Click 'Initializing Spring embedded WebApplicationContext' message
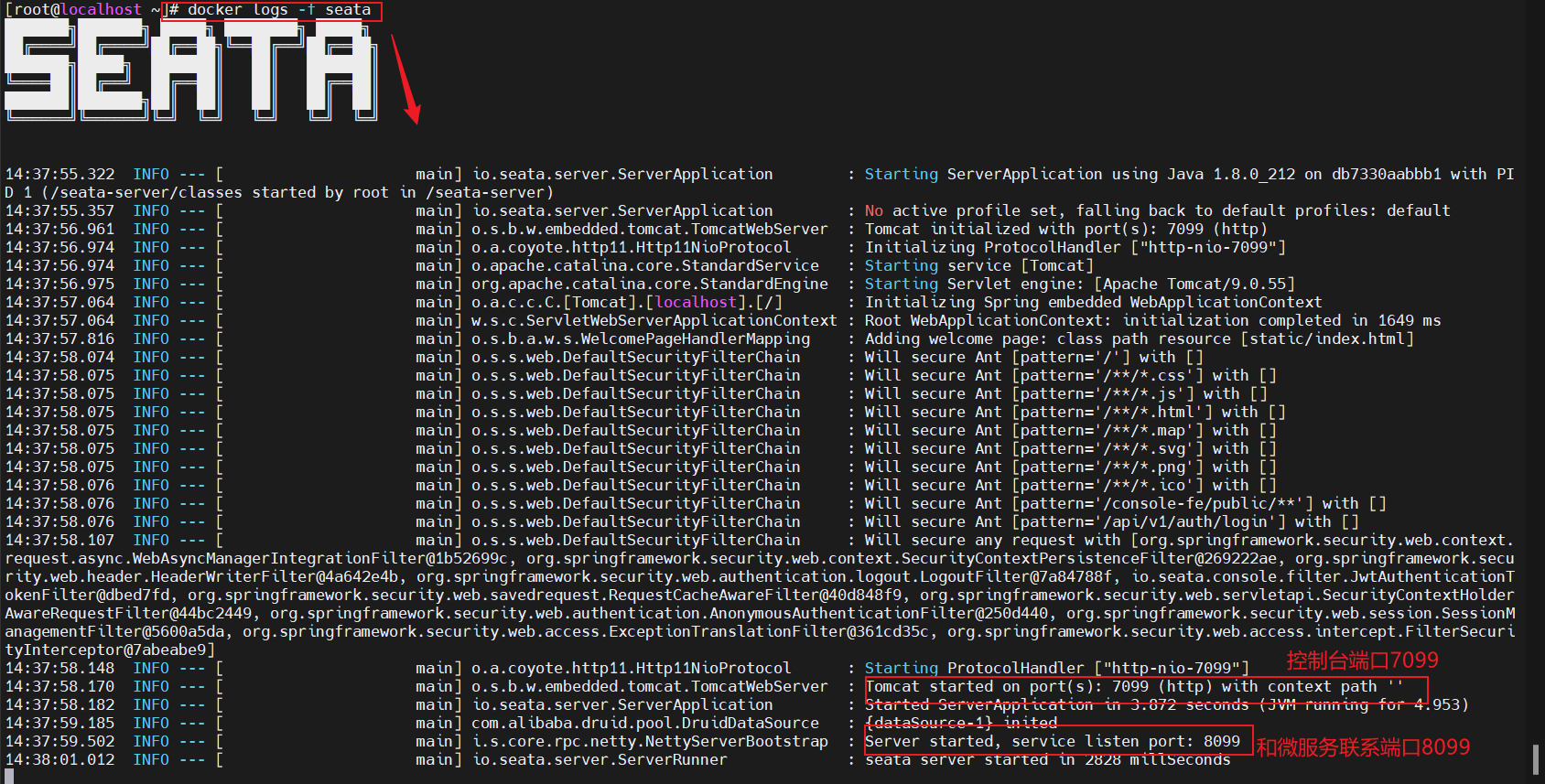This screenshot has width=1545, height=784. tap(1094, 302)
